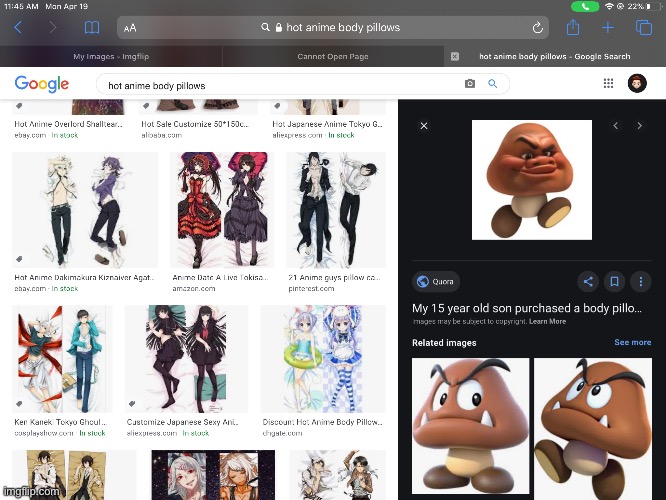Click the Hot Anime Overlord Shalltear caption
The height and width of the screenshot is (500, 666).
click(68, 124)
